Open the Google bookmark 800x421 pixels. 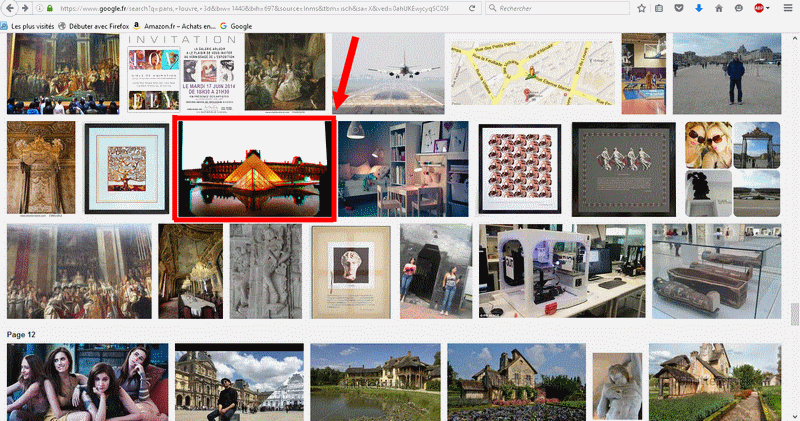pos(236,26)
